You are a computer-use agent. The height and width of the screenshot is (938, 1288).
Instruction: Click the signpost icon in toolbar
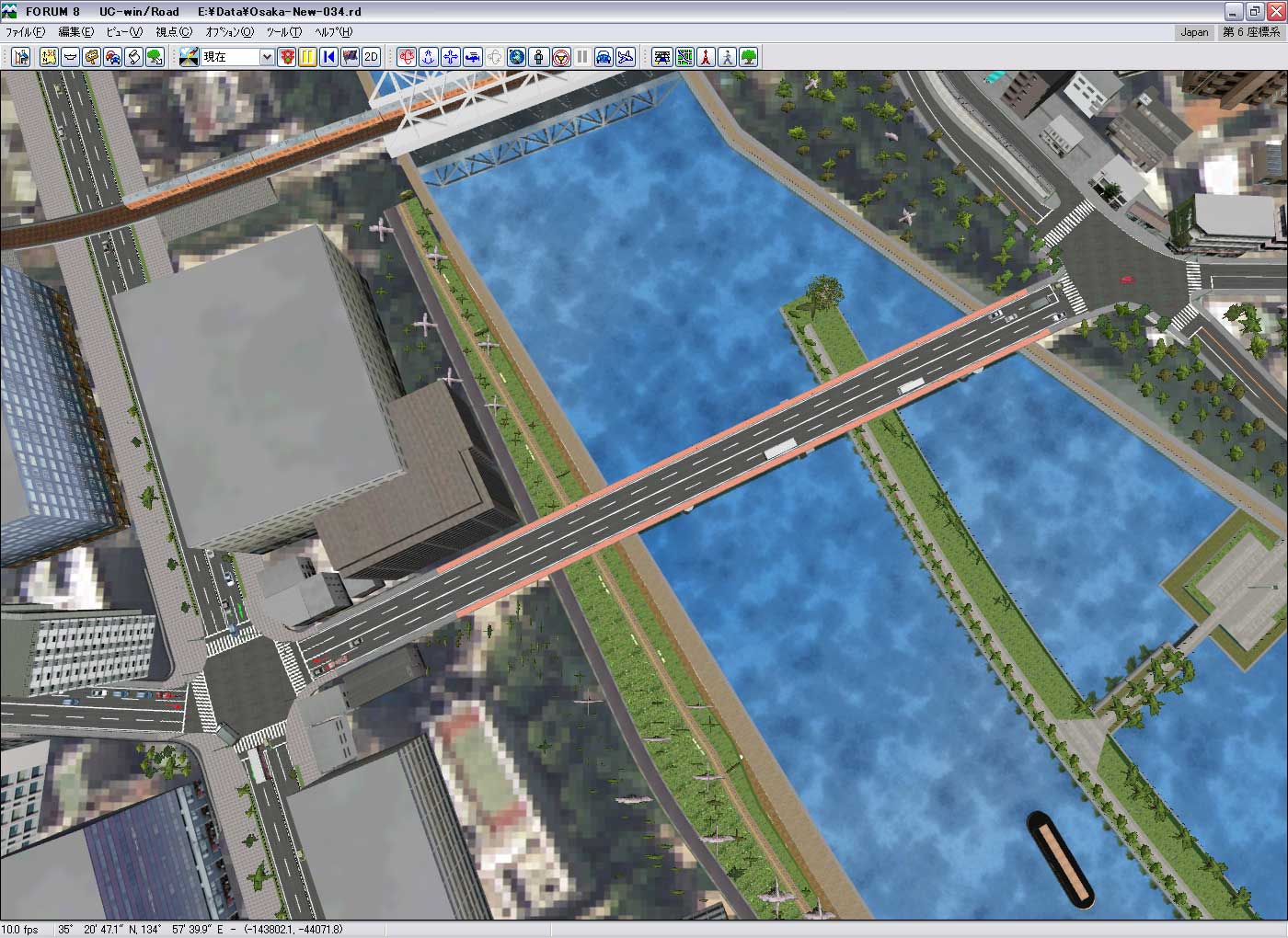91,57
